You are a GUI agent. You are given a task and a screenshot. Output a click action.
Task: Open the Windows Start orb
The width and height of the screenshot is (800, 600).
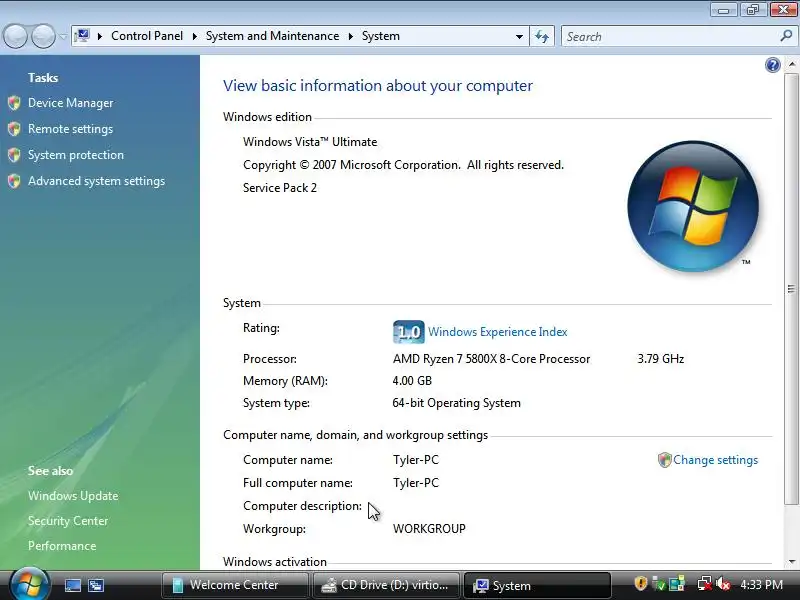(x=29, y=584)
